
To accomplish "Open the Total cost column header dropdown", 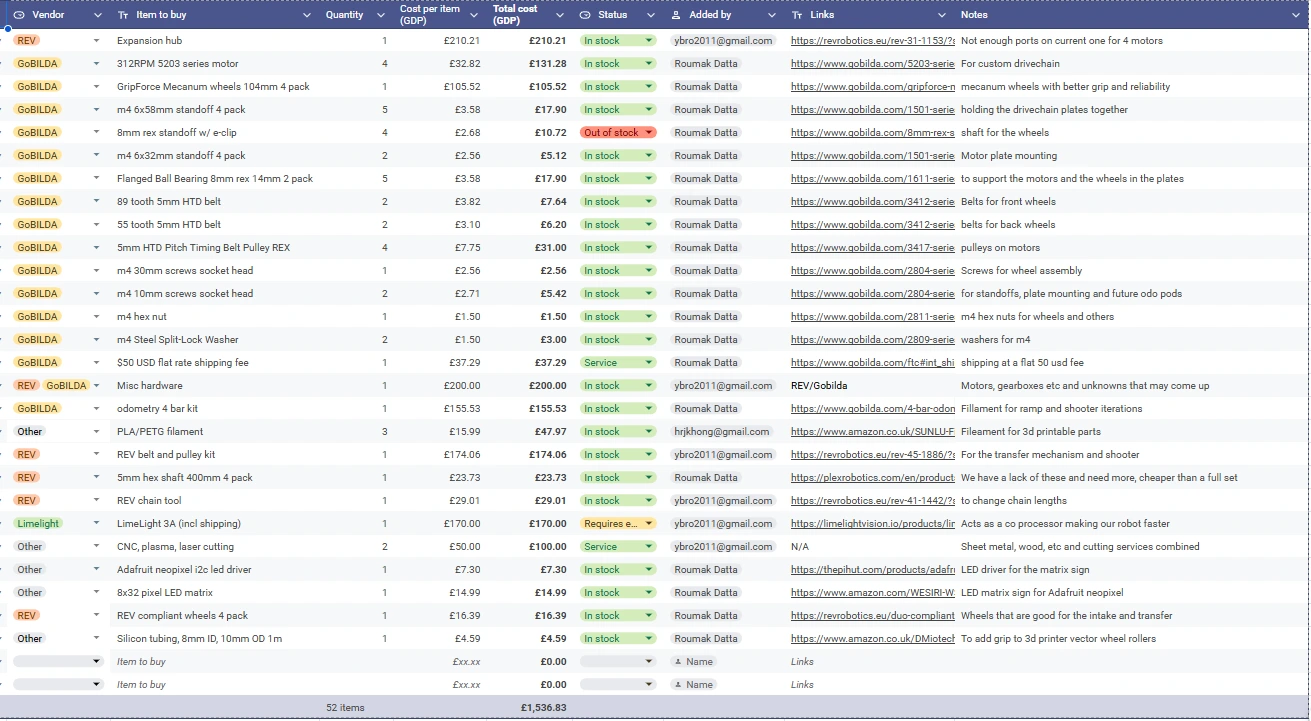I will click(564, 15).
